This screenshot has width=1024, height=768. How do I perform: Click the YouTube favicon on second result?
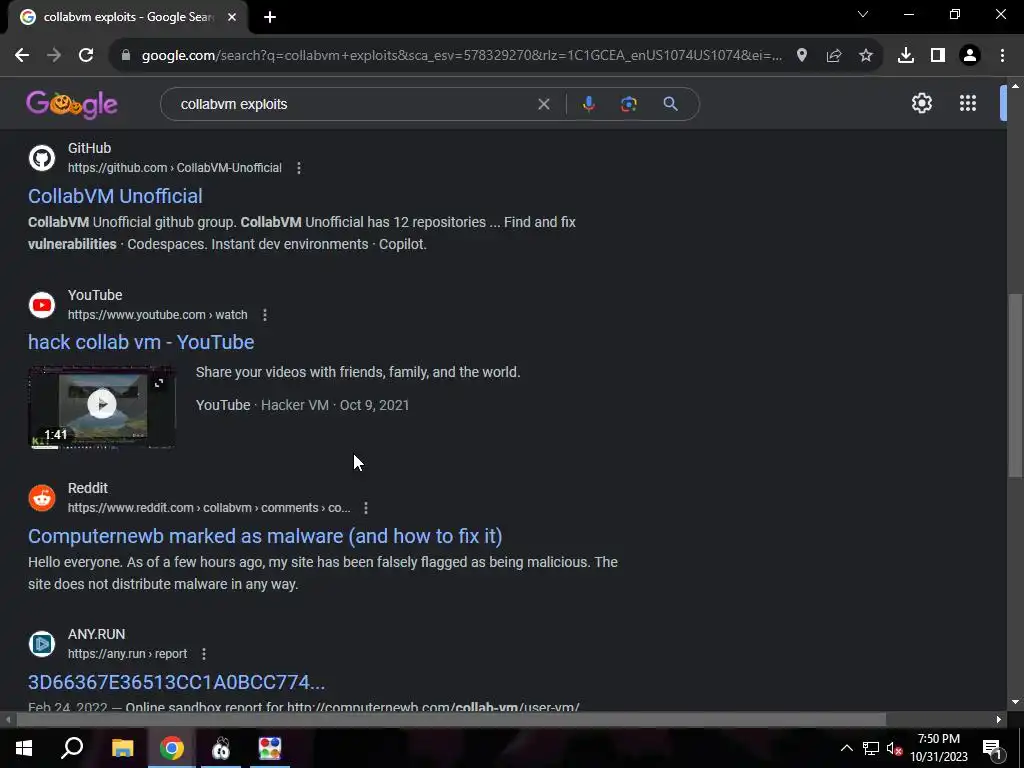click(42, 305)
